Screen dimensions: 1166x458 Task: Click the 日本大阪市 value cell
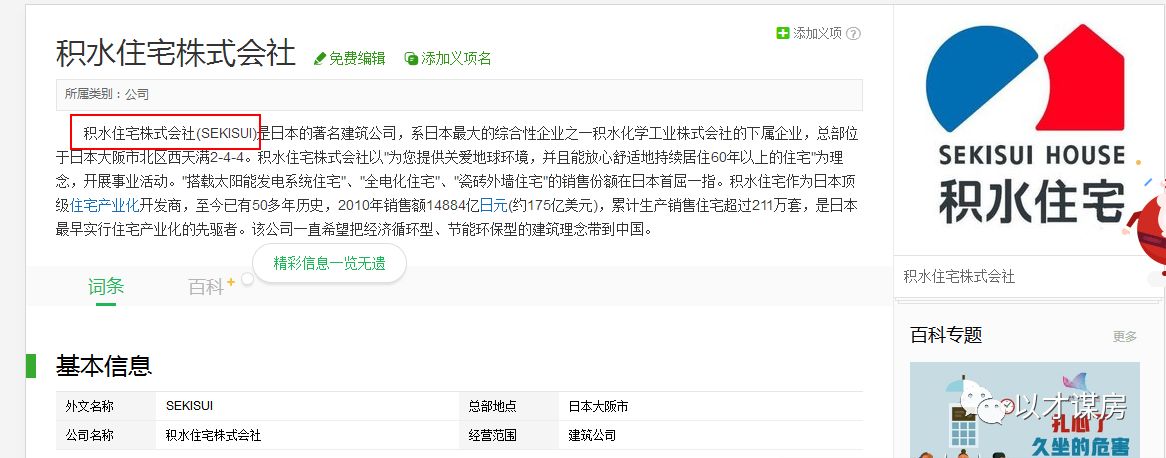click(x=598, y=407)
